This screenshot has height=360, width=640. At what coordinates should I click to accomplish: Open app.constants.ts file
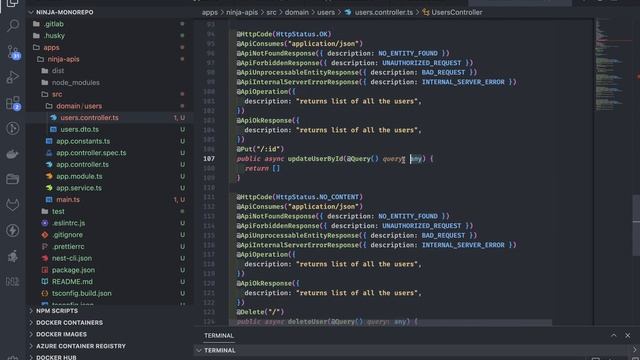point(83,141)
